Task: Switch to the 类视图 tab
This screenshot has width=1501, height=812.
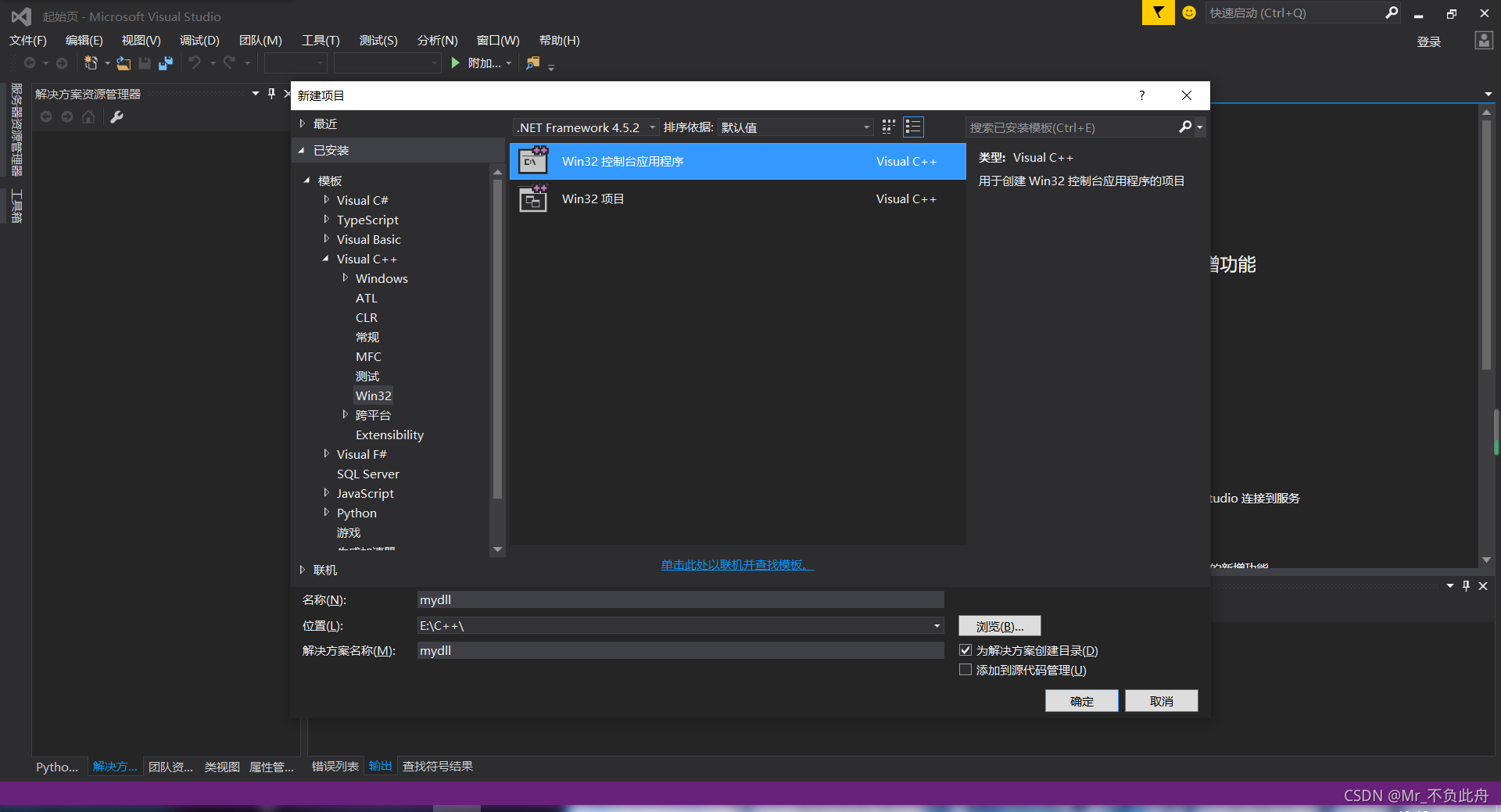Action: pyautogui.click(x=222, y=767)
